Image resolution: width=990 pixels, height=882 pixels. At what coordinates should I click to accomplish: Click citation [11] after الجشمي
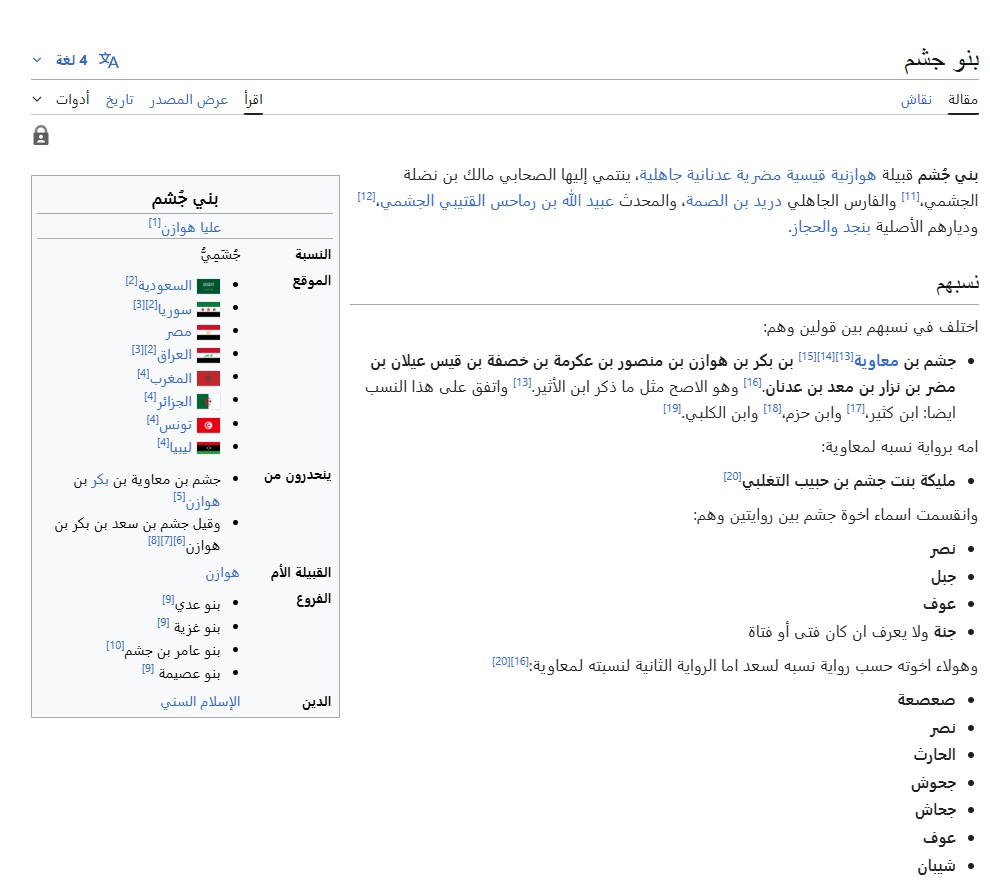[x=910, y=196]
